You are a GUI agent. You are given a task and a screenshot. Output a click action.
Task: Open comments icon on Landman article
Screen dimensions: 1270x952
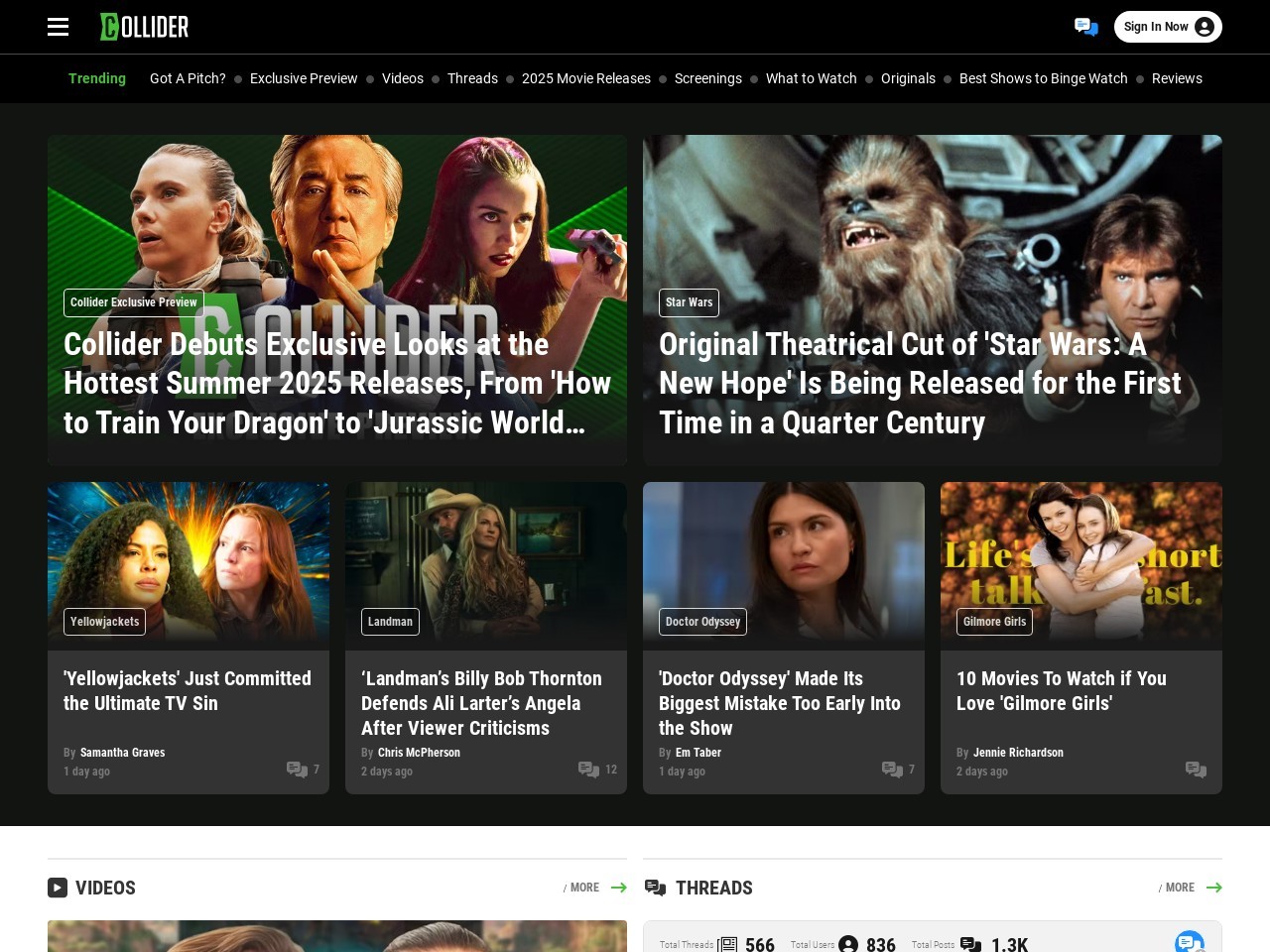588,770
